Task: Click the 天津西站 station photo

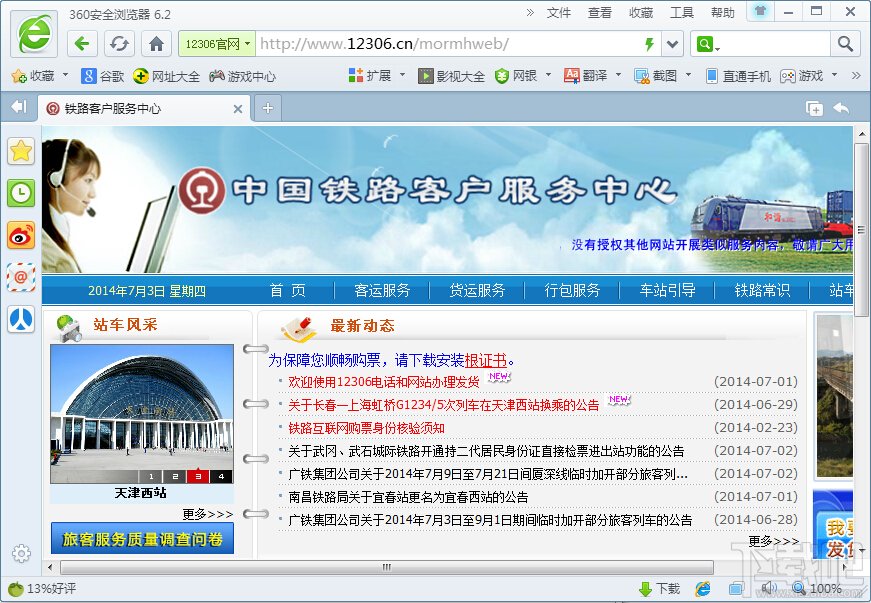Action: 142,414
